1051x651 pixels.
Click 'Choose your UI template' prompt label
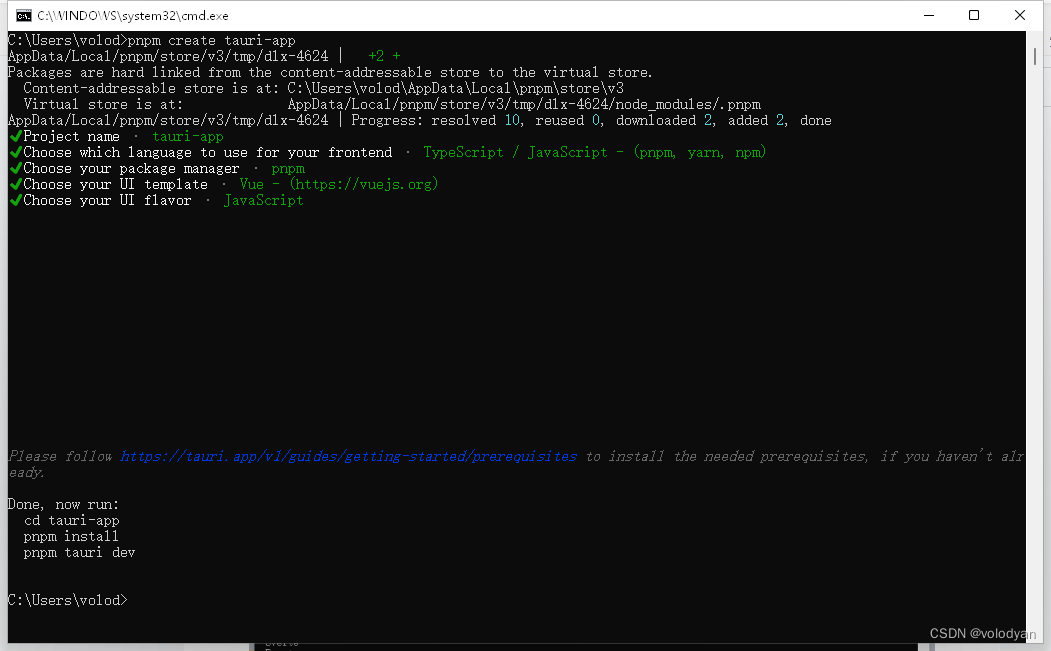(x=115, y=184)
